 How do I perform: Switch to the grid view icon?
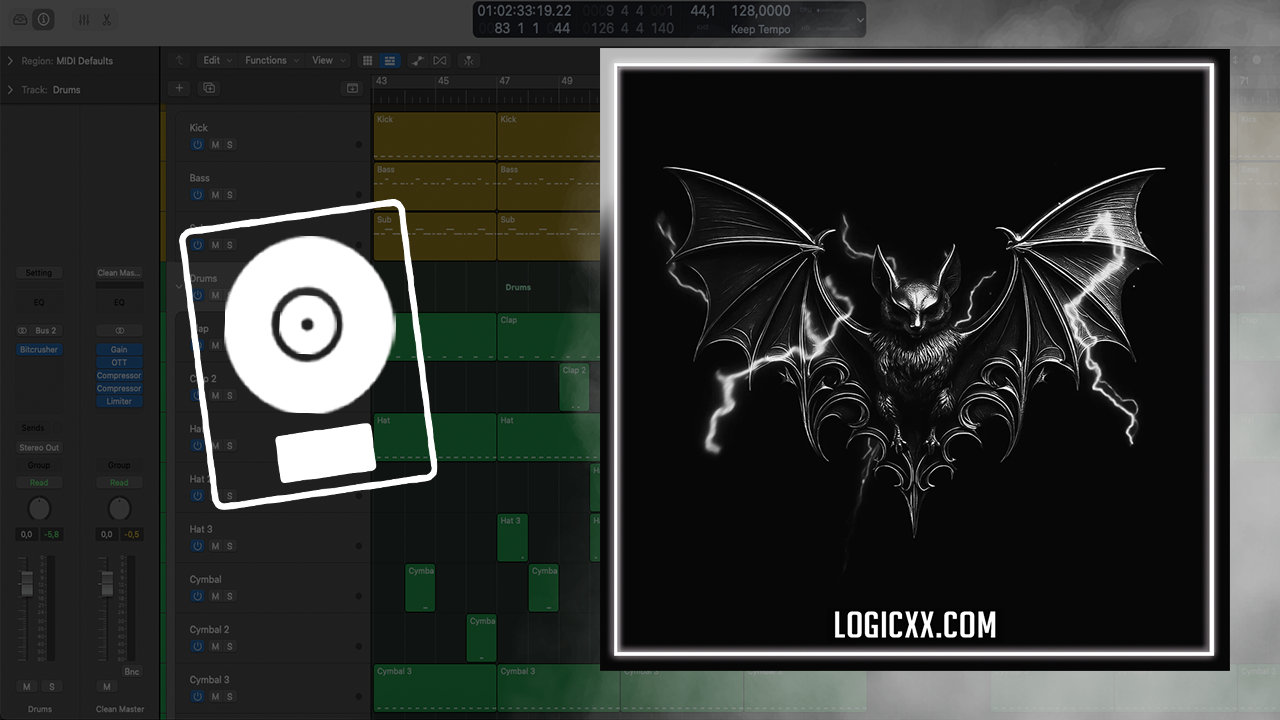tap(367, 61)
